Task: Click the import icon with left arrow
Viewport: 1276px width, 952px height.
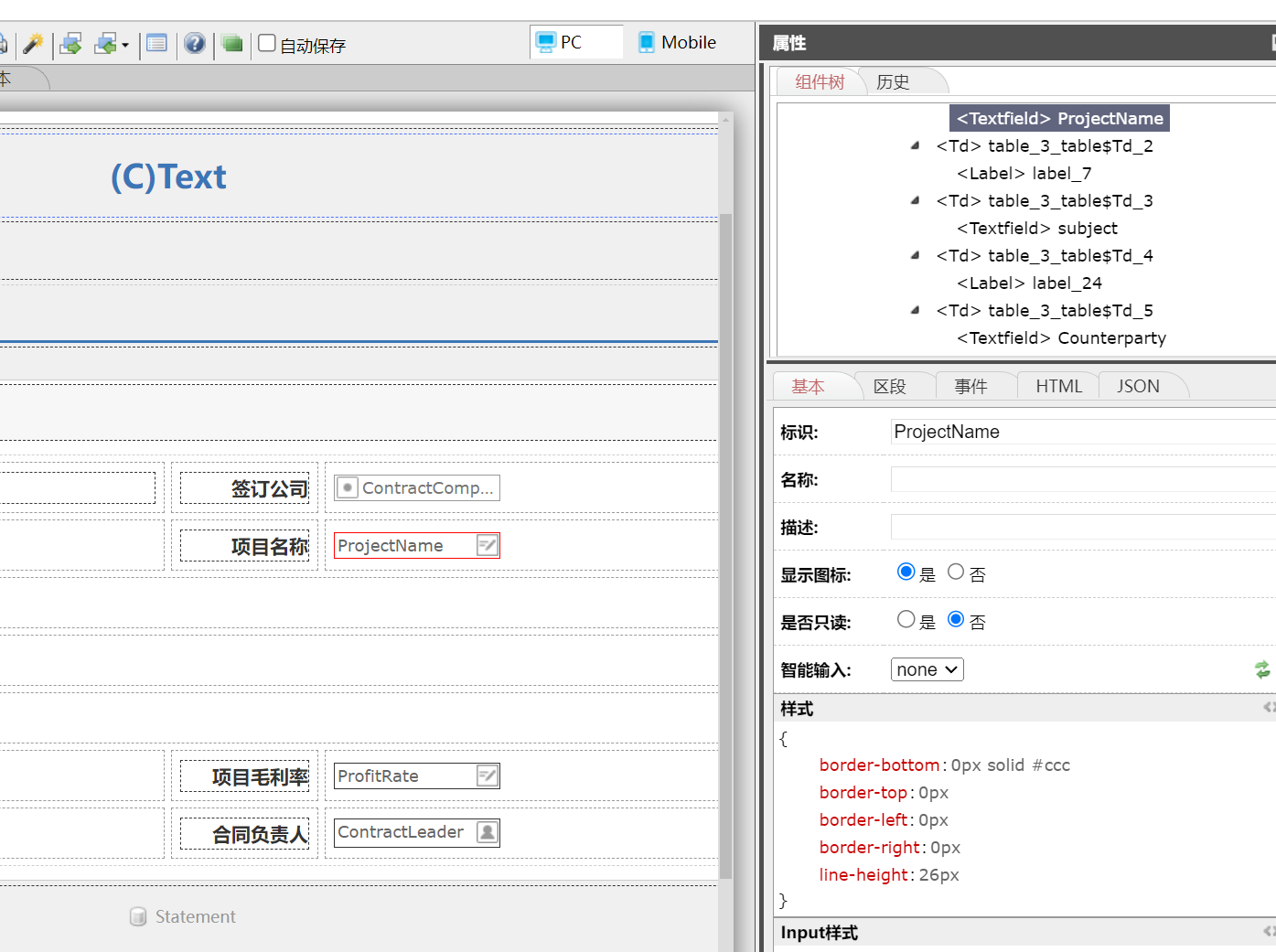Action: tap(107, 43)
